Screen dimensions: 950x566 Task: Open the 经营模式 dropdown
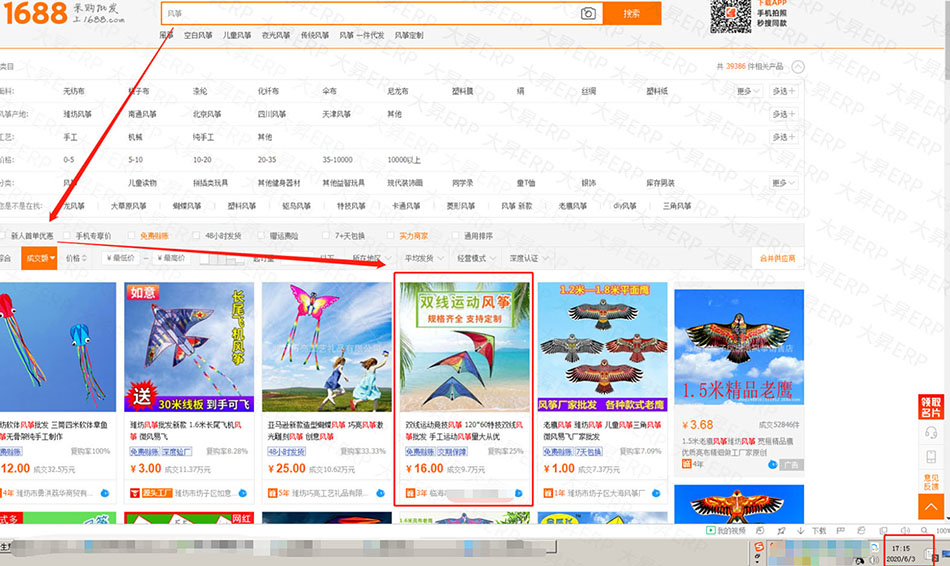(x=475, y=258)
